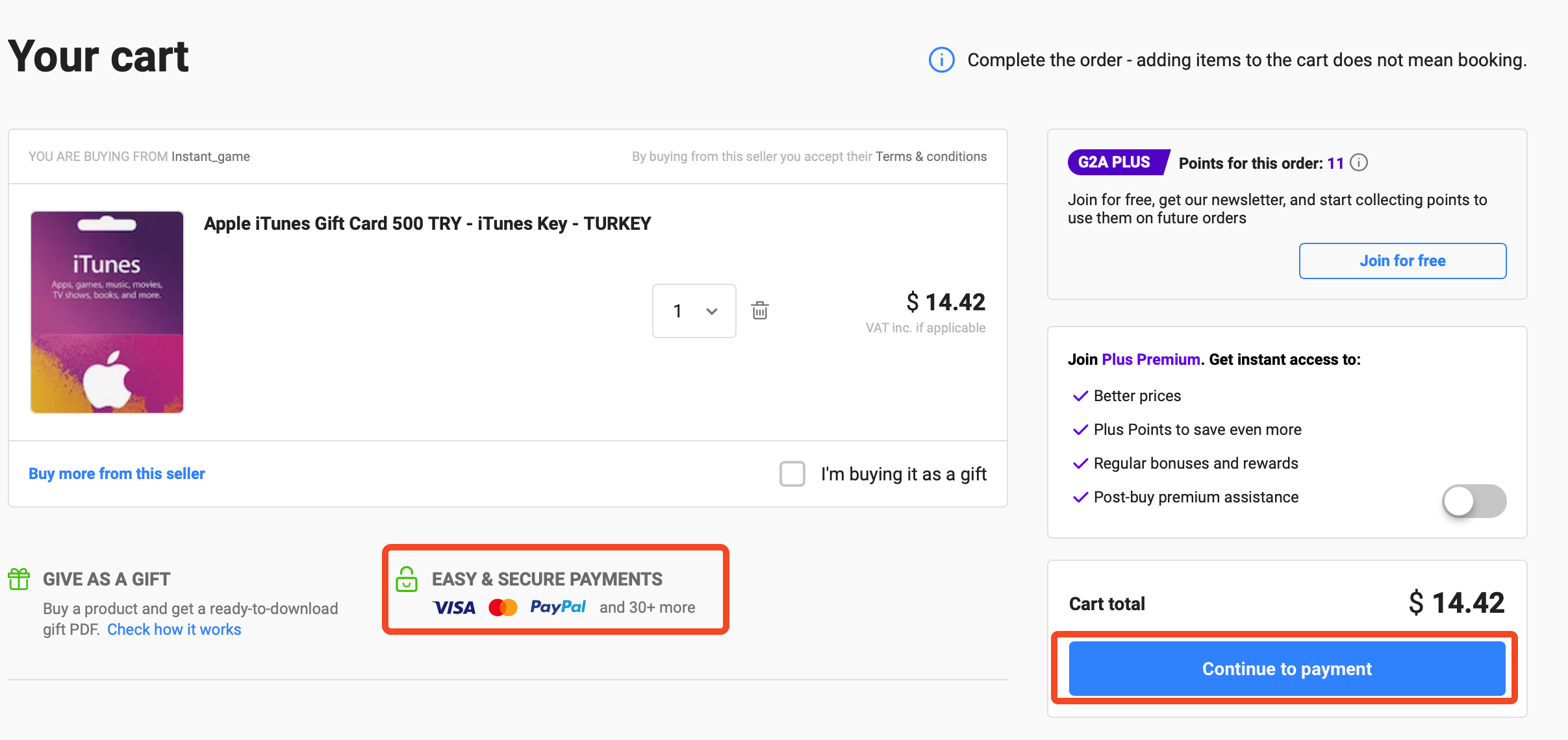
Task: Click the points info icon beside 11
Action: point(1359,163)
